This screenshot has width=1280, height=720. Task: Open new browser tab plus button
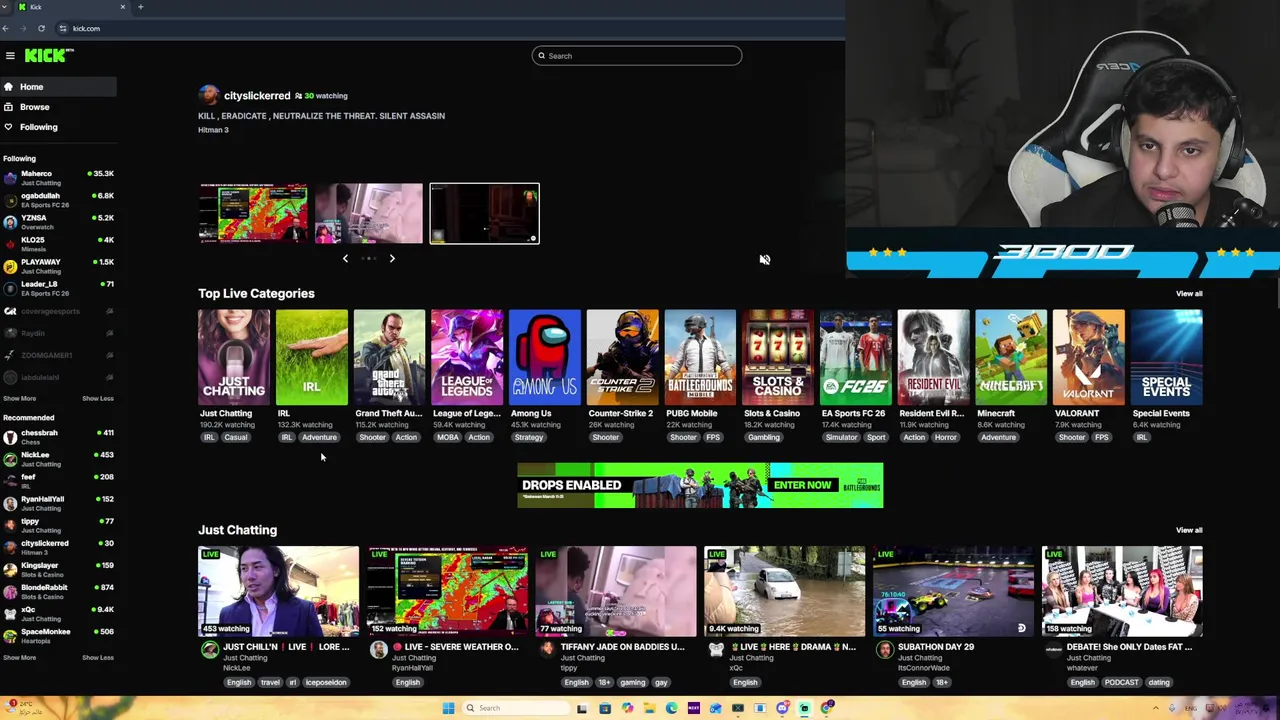140,7
